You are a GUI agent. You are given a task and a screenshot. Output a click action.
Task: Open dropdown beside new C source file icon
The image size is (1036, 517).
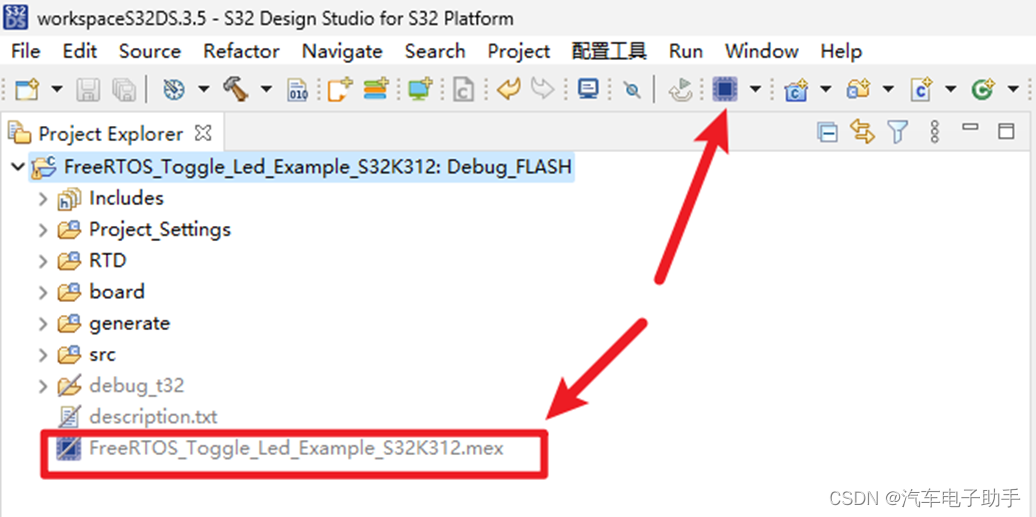(950, 89)
